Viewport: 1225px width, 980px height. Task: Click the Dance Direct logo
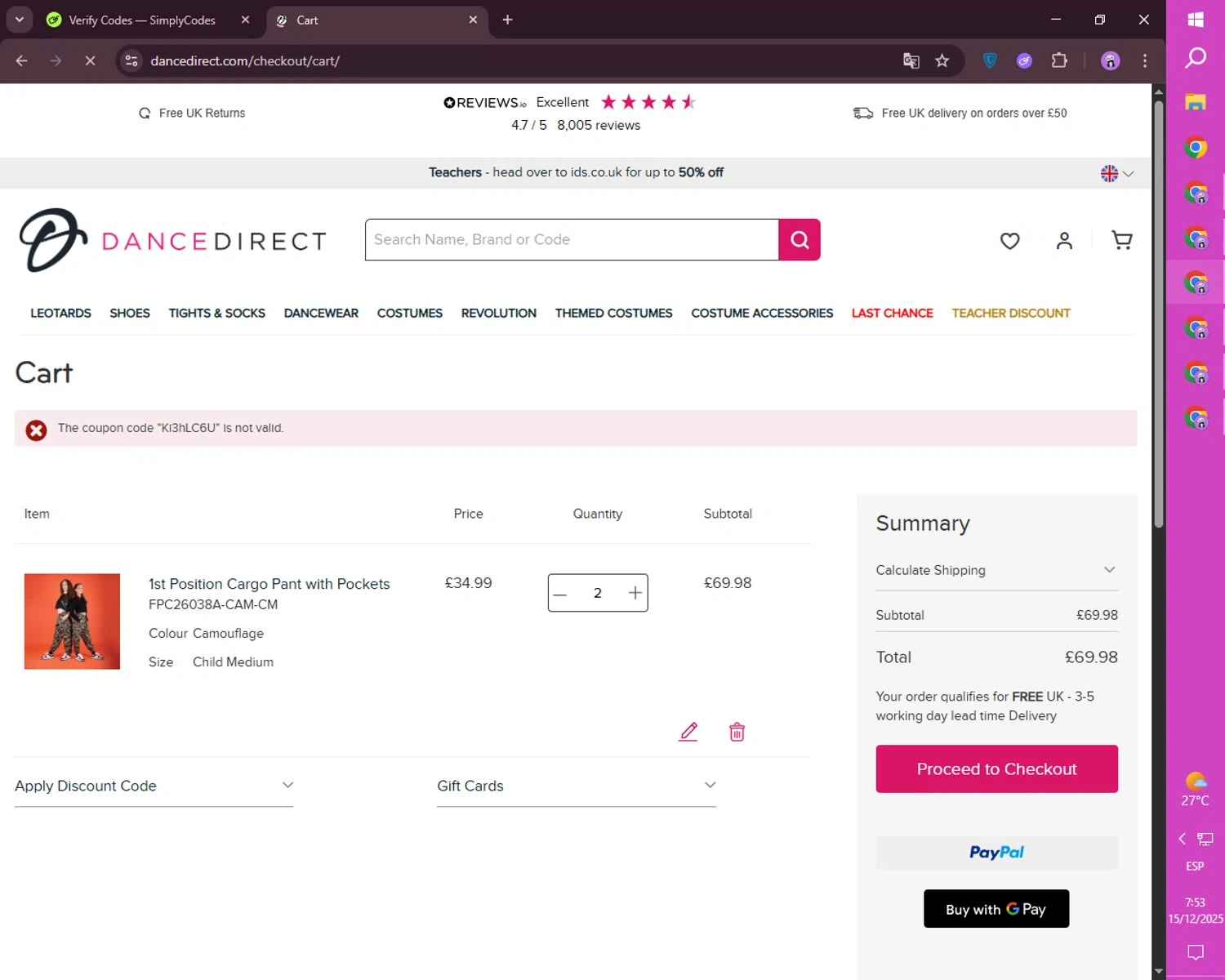173,240
